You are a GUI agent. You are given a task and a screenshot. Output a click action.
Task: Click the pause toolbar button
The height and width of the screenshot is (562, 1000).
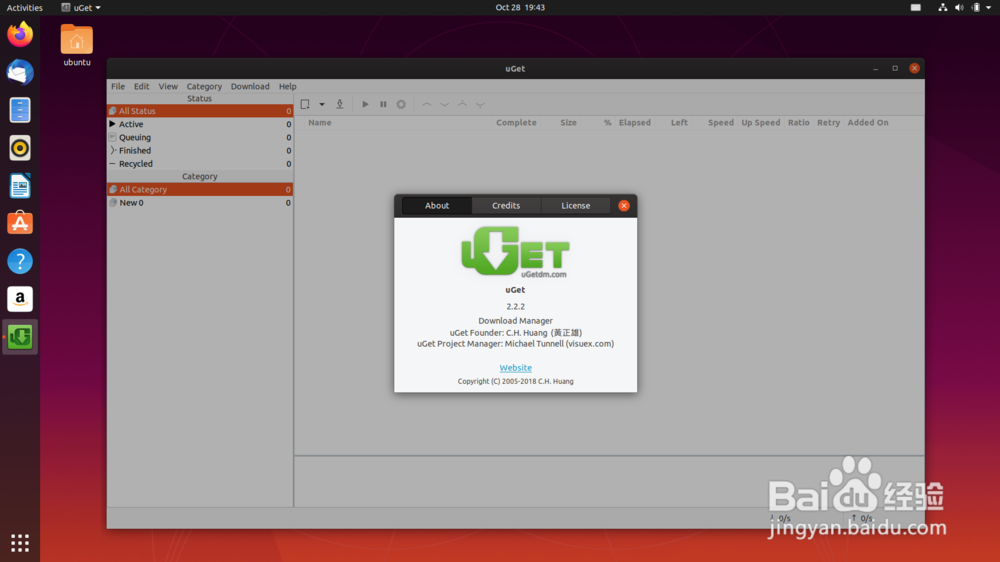tap(383, 104)
